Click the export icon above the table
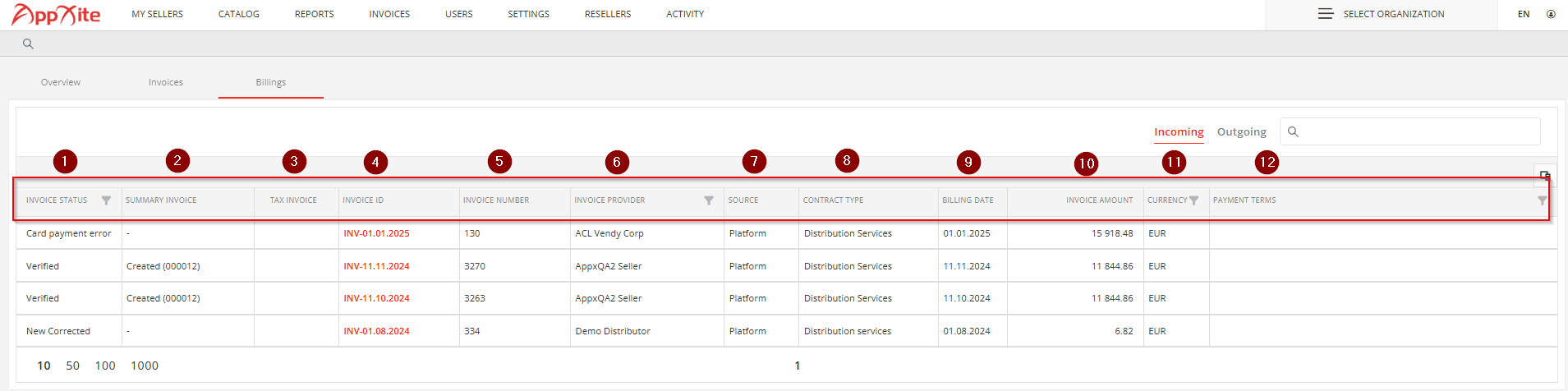Image resolution: width=1568 pixels, height=391 pixels. [1545, 174]
